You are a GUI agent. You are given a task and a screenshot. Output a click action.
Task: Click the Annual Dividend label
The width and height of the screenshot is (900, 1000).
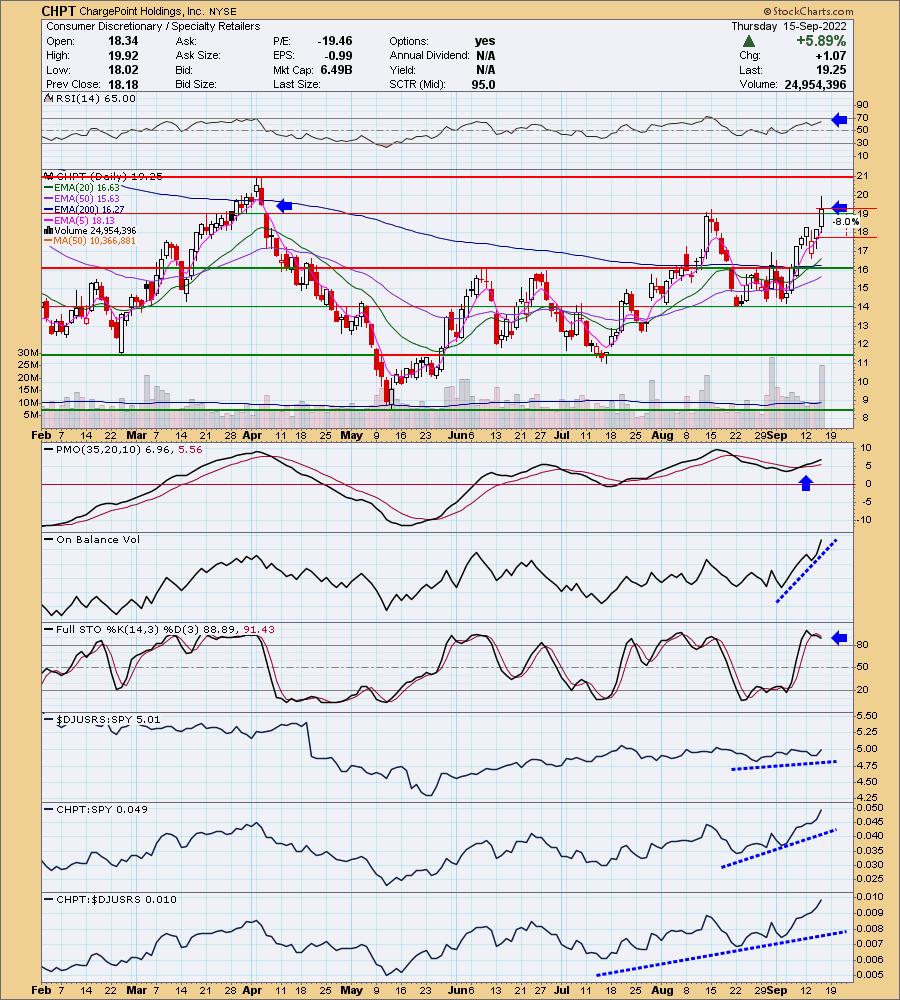click(427, 55)
